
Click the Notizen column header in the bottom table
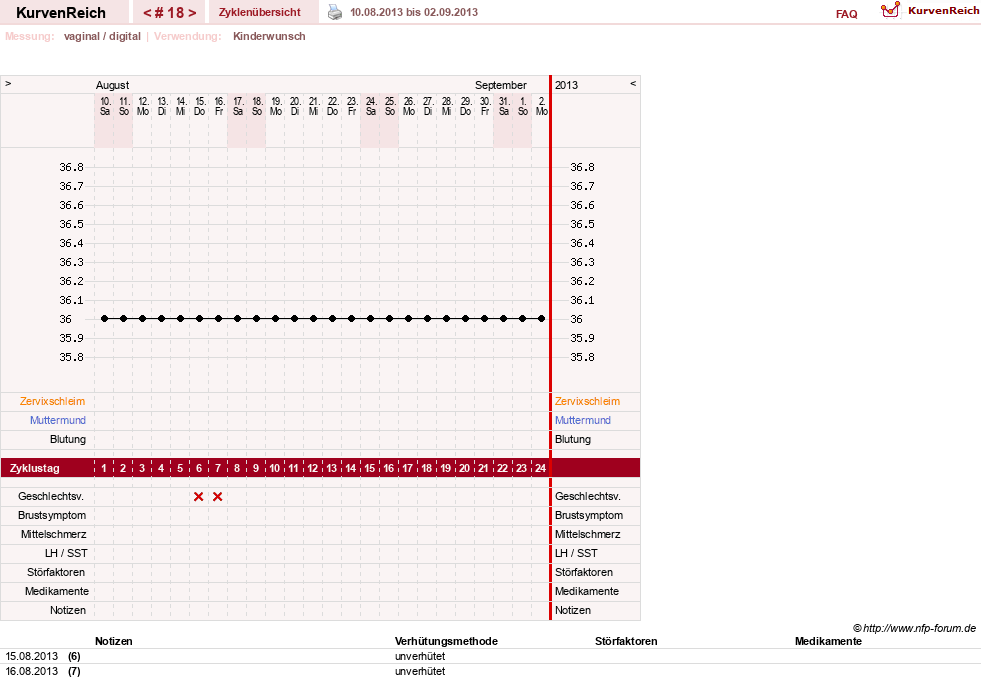[x=113, y=641]
